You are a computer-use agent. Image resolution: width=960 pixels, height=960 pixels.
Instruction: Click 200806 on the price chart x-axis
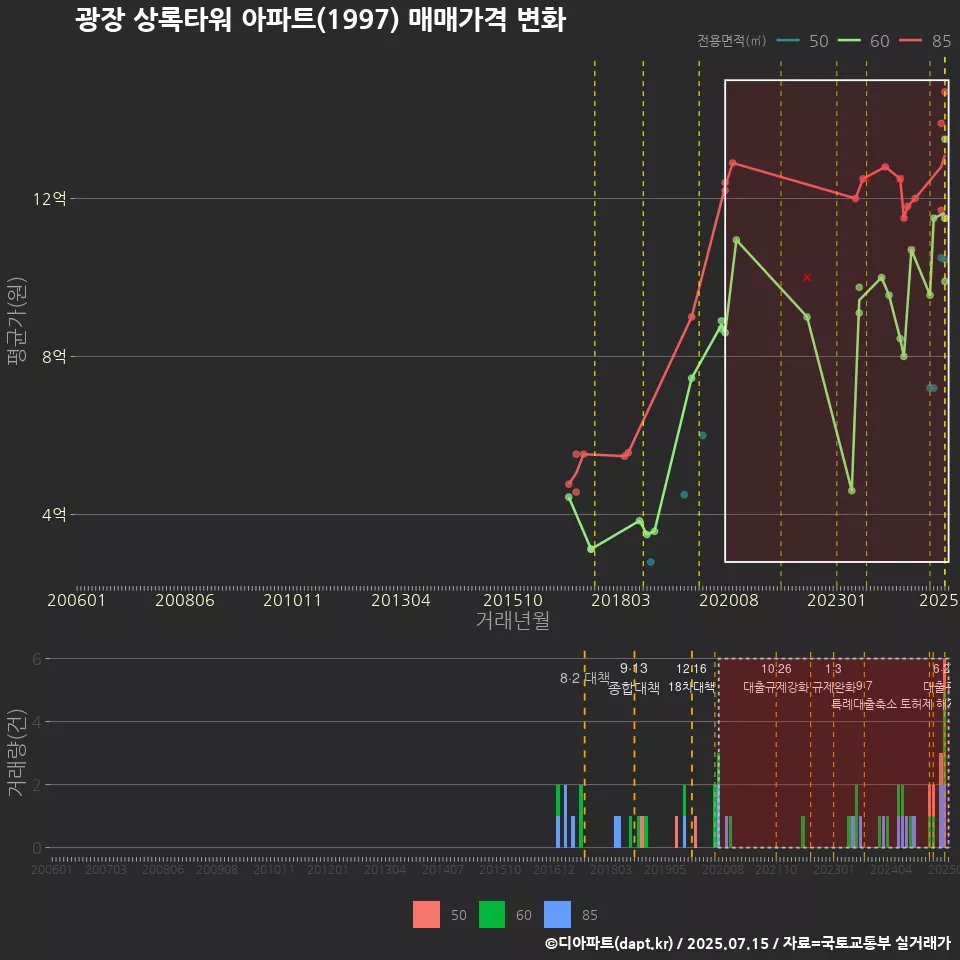click(185, 600)
